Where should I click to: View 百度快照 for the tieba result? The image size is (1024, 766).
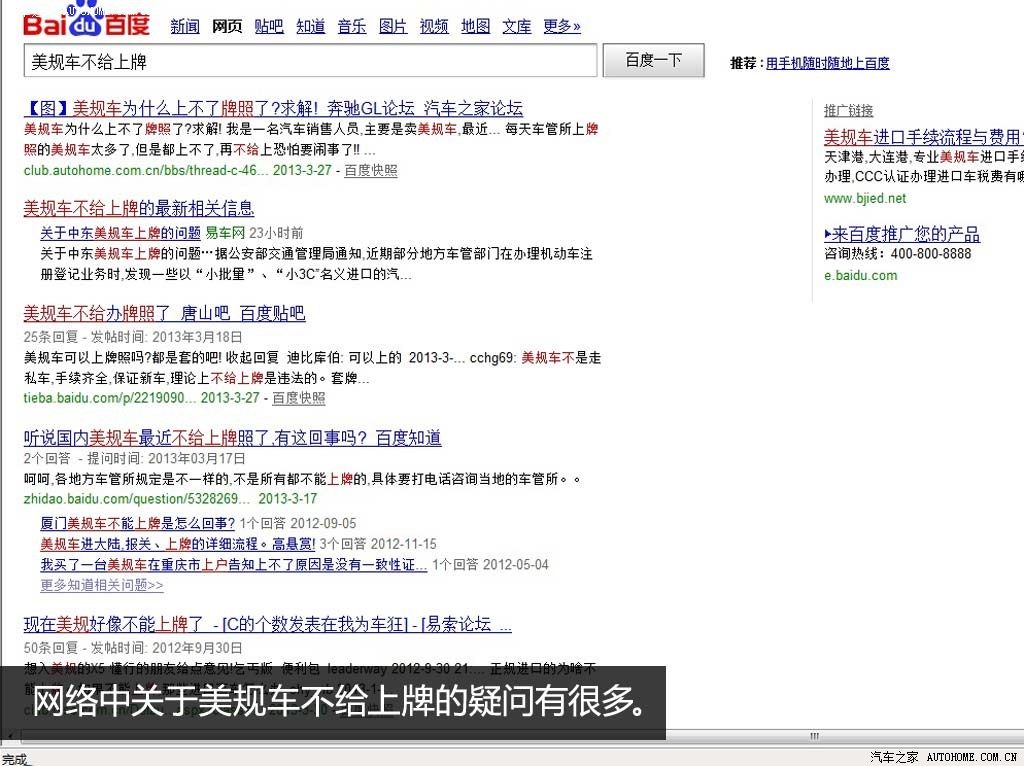[x=298, y=398]
